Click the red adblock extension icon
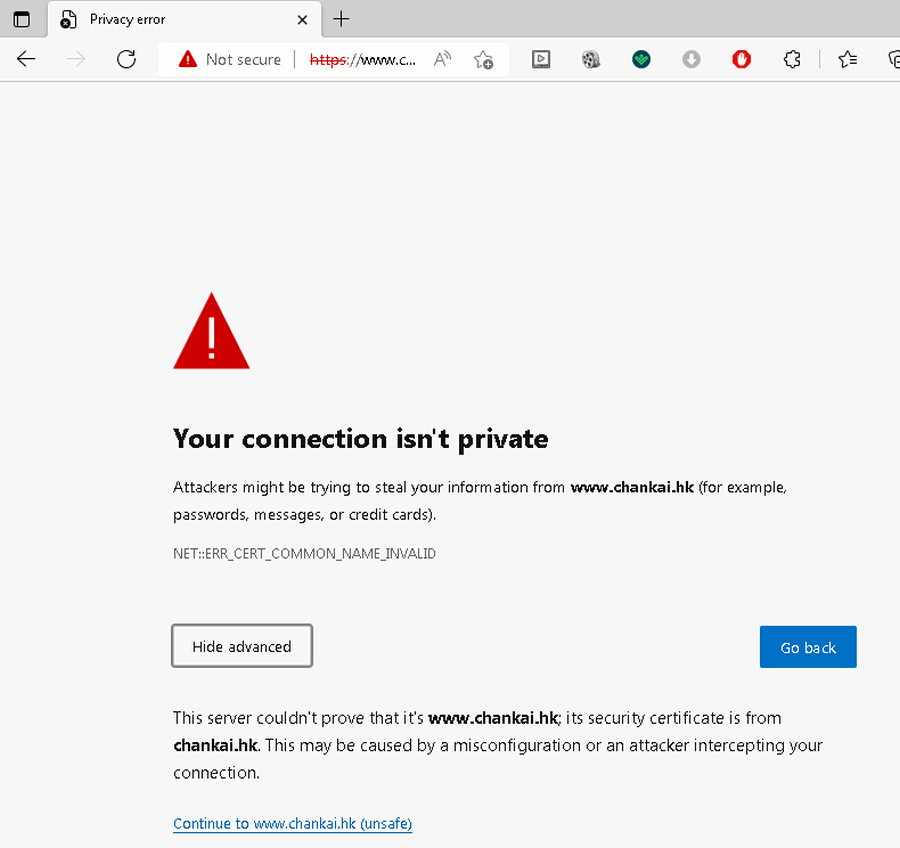900x848 pixels. 741,59
